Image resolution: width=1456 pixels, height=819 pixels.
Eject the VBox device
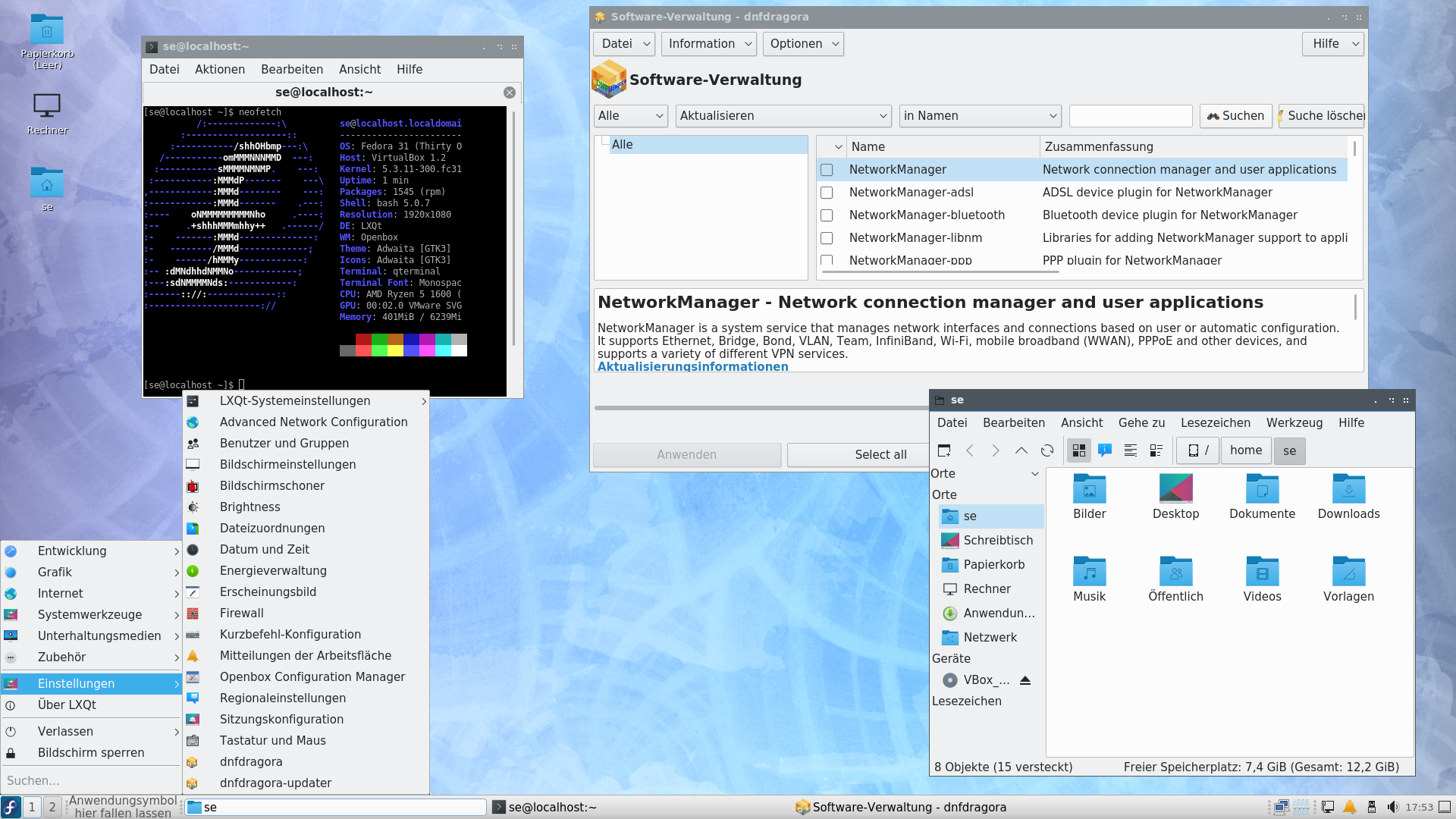pos(1025,680)
